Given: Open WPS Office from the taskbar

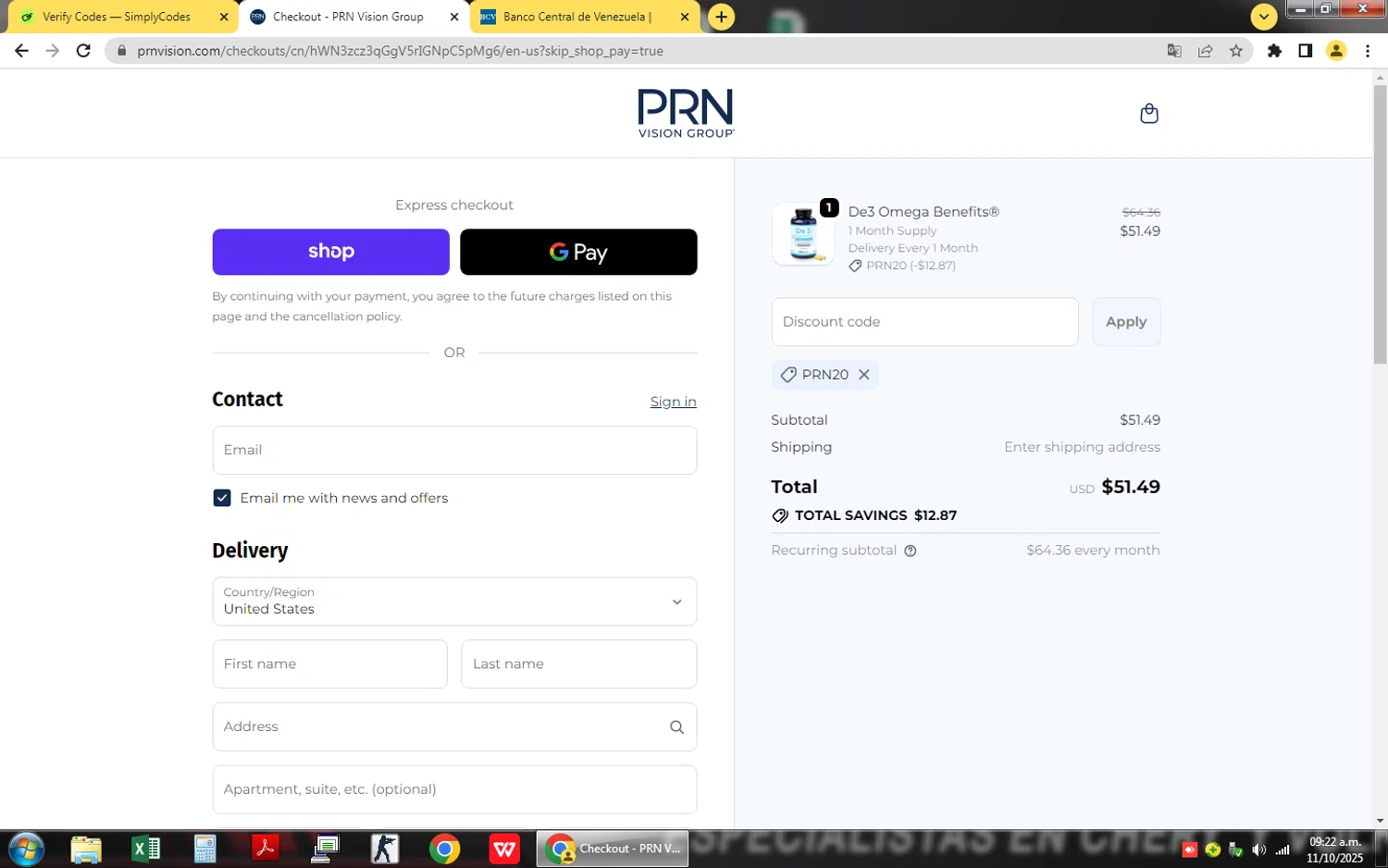Looking at the screenshot, I should tap(504, 849).
